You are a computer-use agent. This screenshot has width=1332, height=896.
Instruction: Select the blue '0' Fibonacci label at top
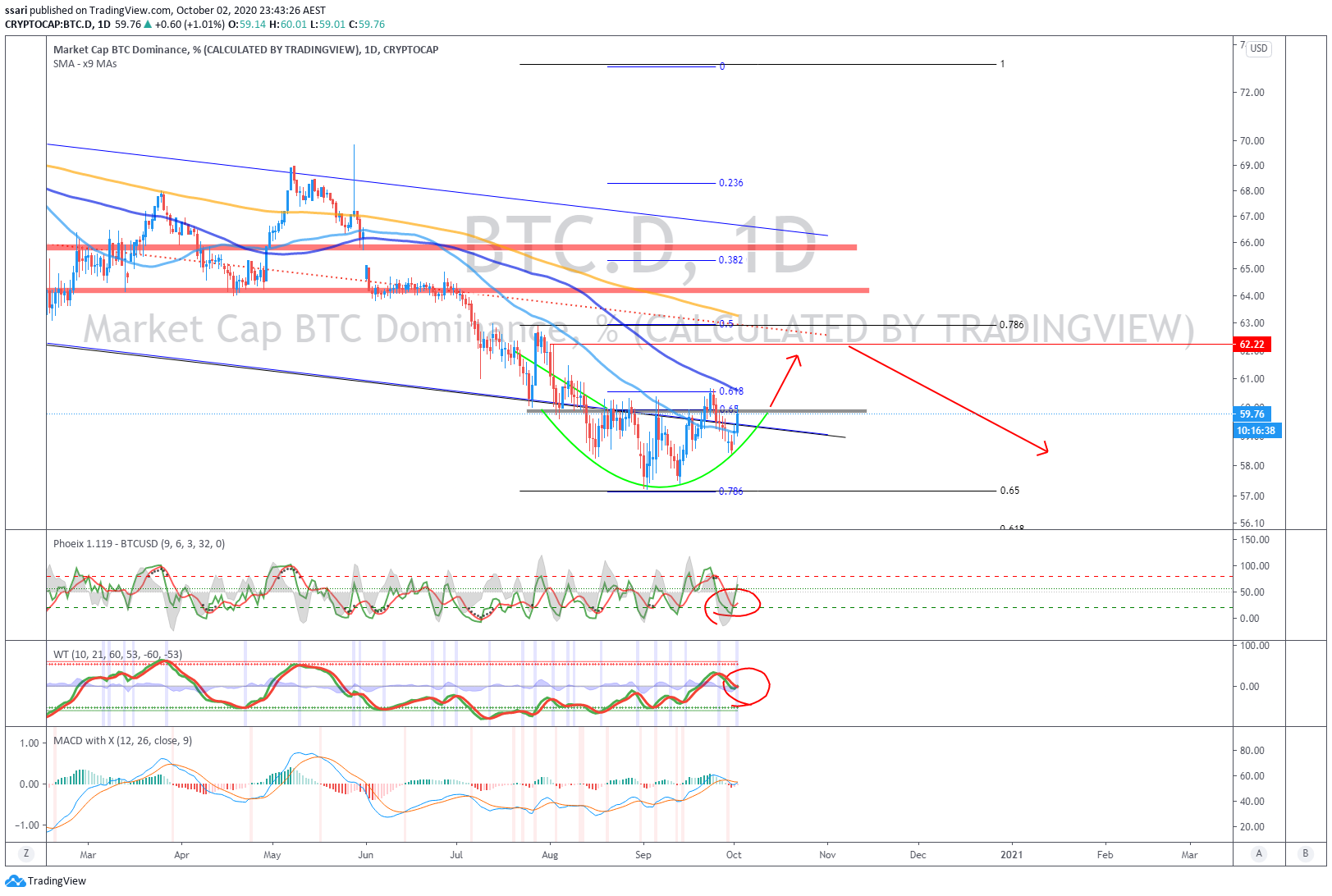[722, 66]
